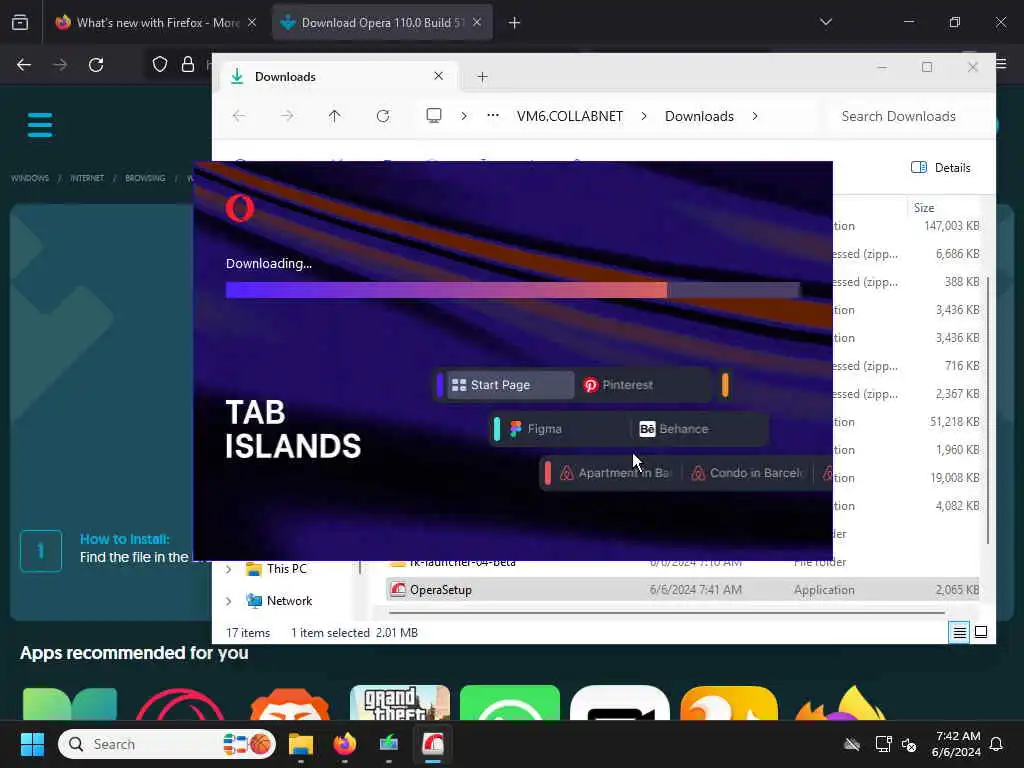The width and height of the screenshot is (1024, 768).
Task: Click the Firefox View icon in the tab bar
Action: 20,22
